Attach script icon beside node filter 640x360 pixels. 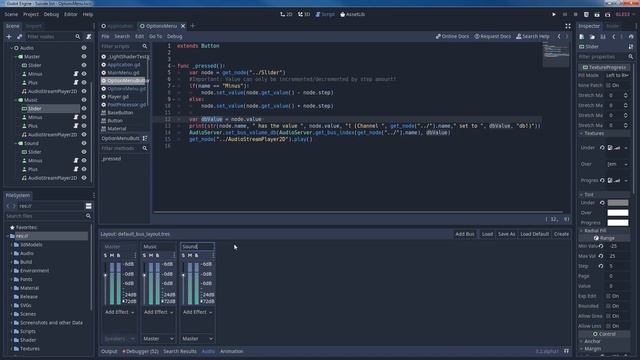point(89,37)
